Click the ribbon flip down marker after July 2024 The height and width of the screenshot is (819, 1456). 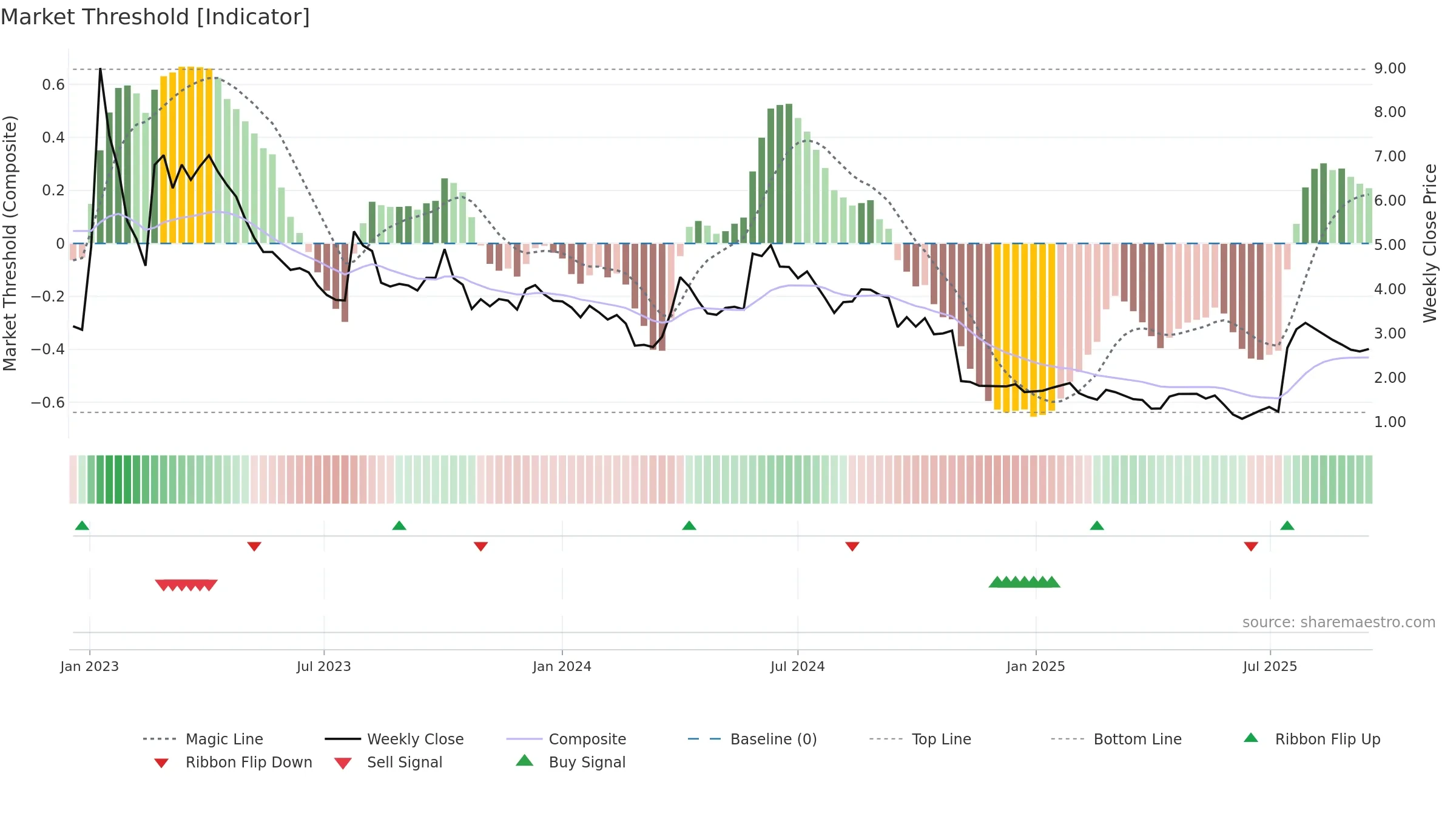pyautogui.click(x=852, y=547)
